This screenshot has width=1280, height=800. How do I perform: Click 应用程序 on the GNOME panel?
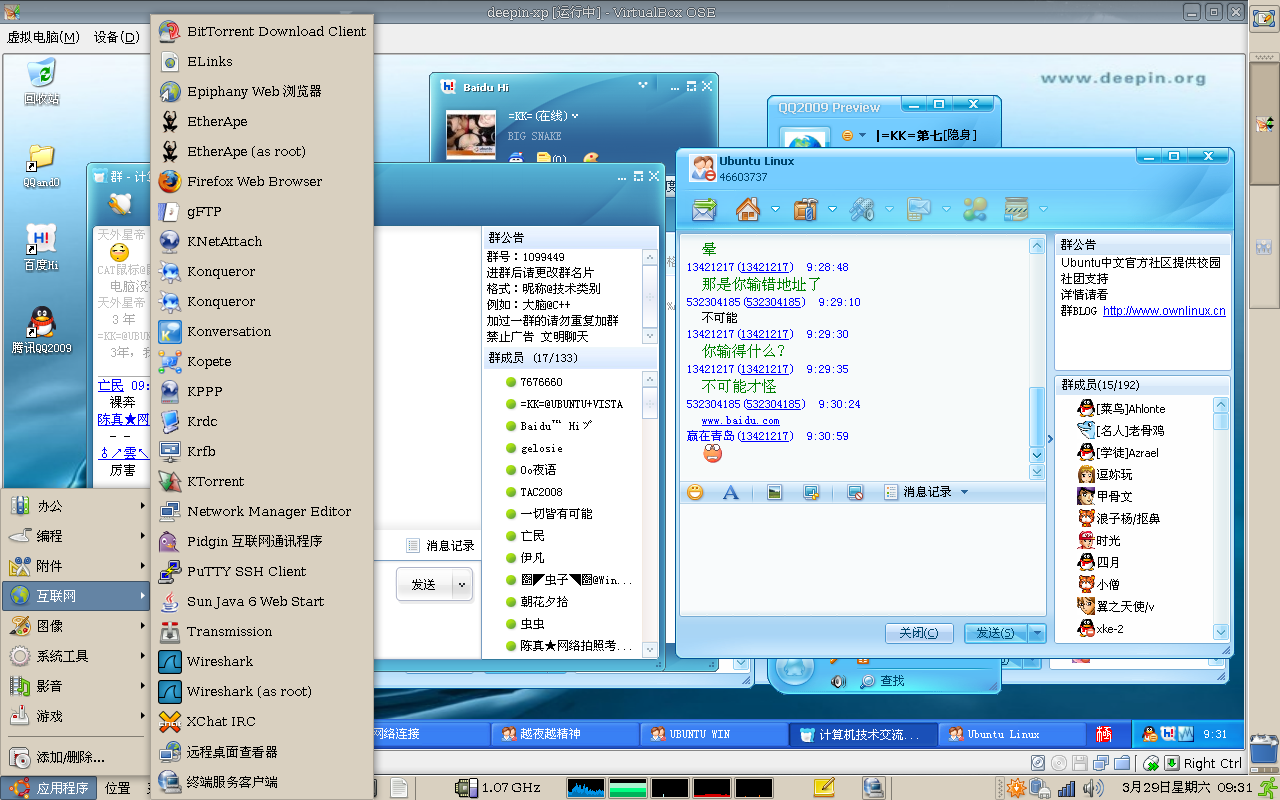click(x=50, y=788)
